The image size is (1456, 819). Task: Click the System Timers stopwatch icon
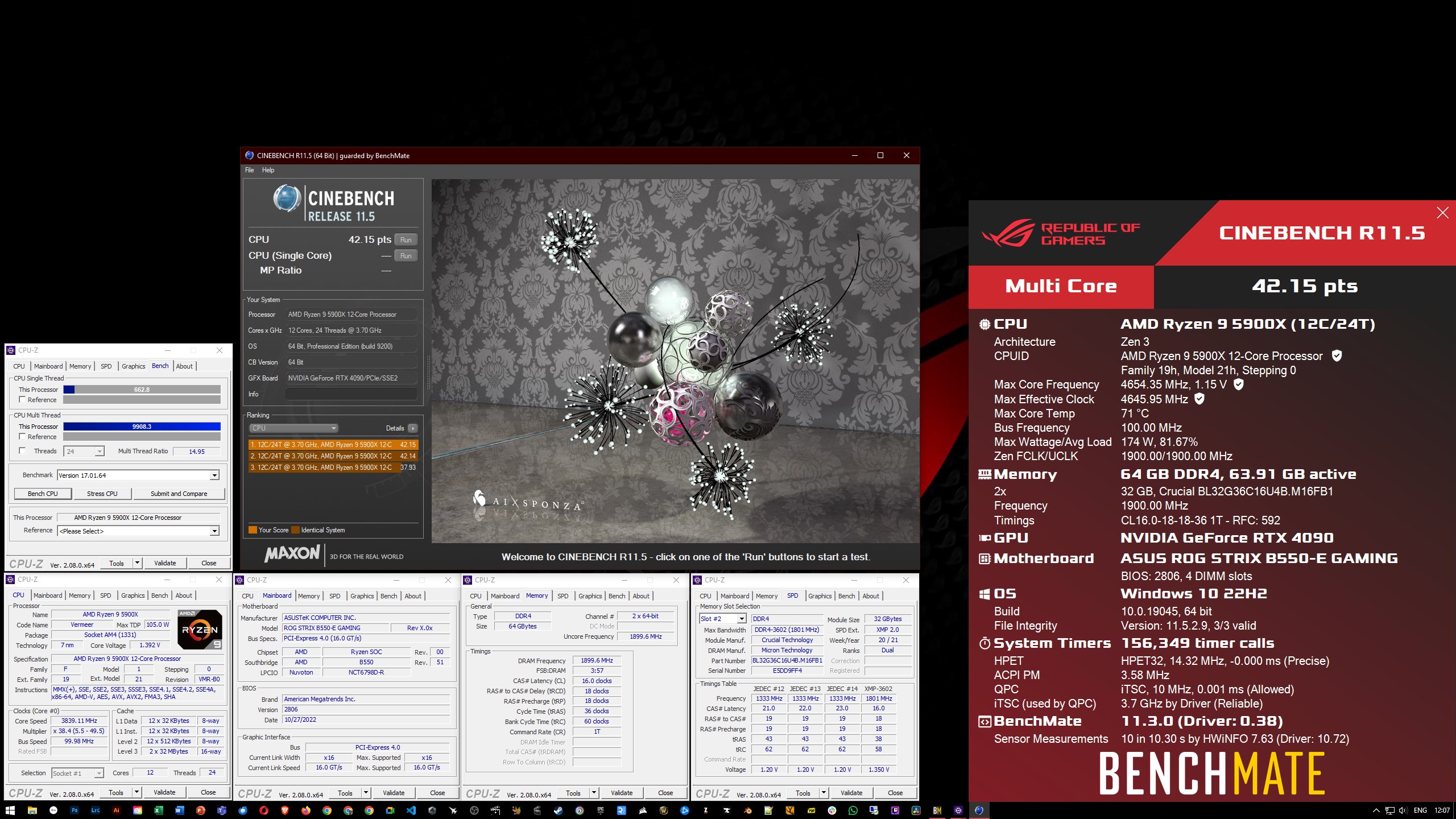pyautogui.click(x=985, y=643)
